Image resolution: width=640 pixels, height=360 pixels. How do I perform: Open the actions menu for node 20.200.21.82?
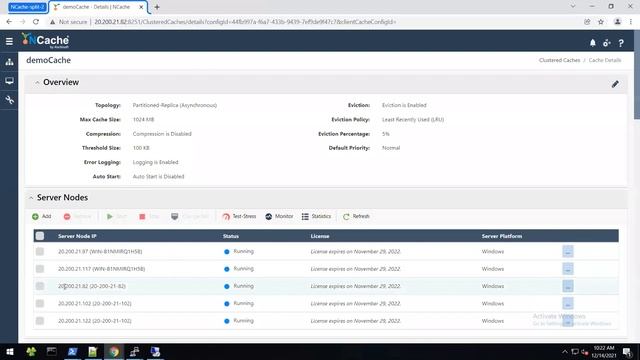click(568, 286)
